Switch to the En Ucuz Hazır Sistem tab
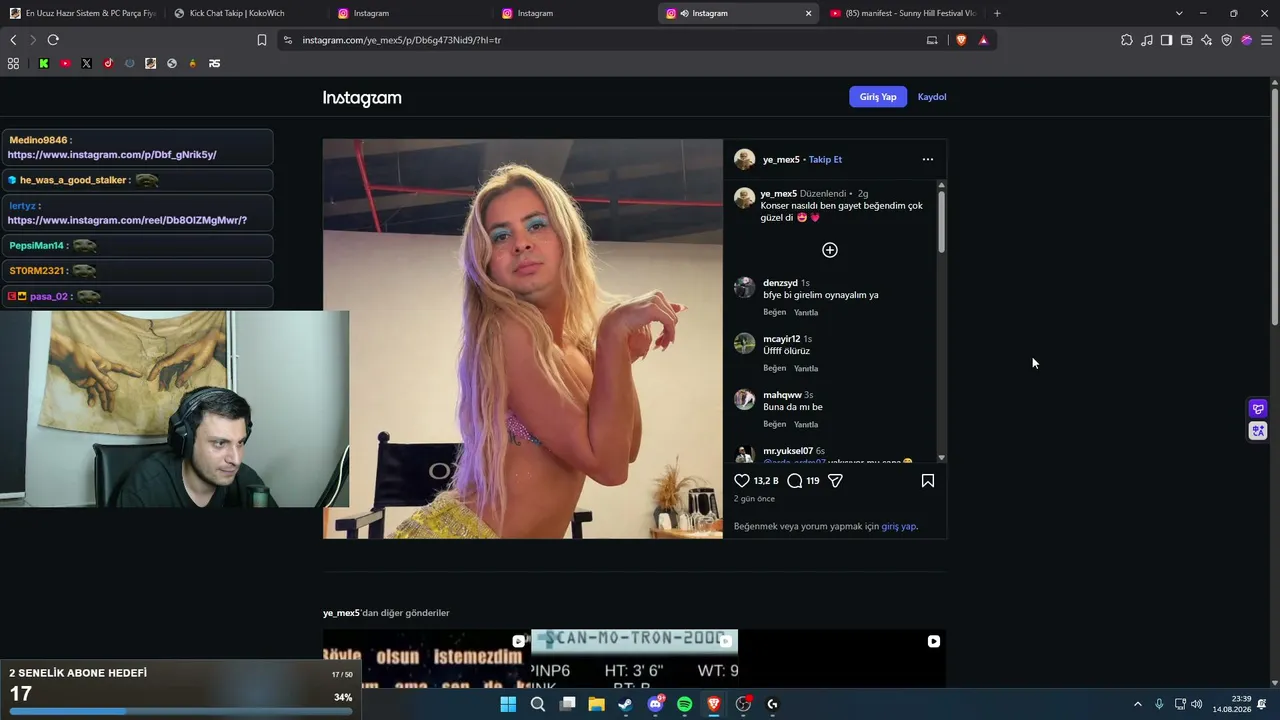 [x=82, y=13]
